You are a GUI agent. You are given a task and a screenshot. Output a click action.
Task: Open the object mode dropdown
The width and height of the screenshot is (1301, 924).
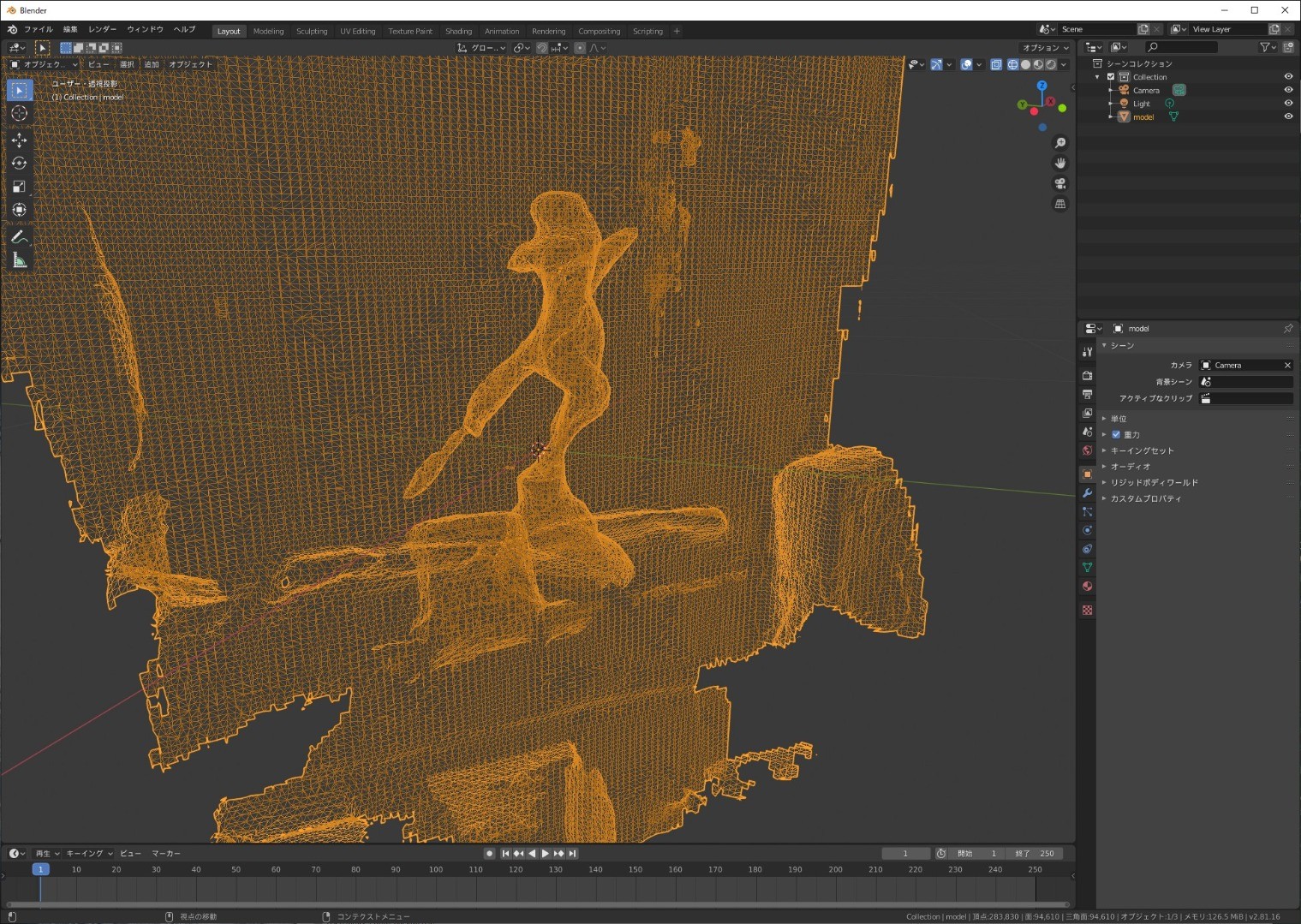pos(43,64)
